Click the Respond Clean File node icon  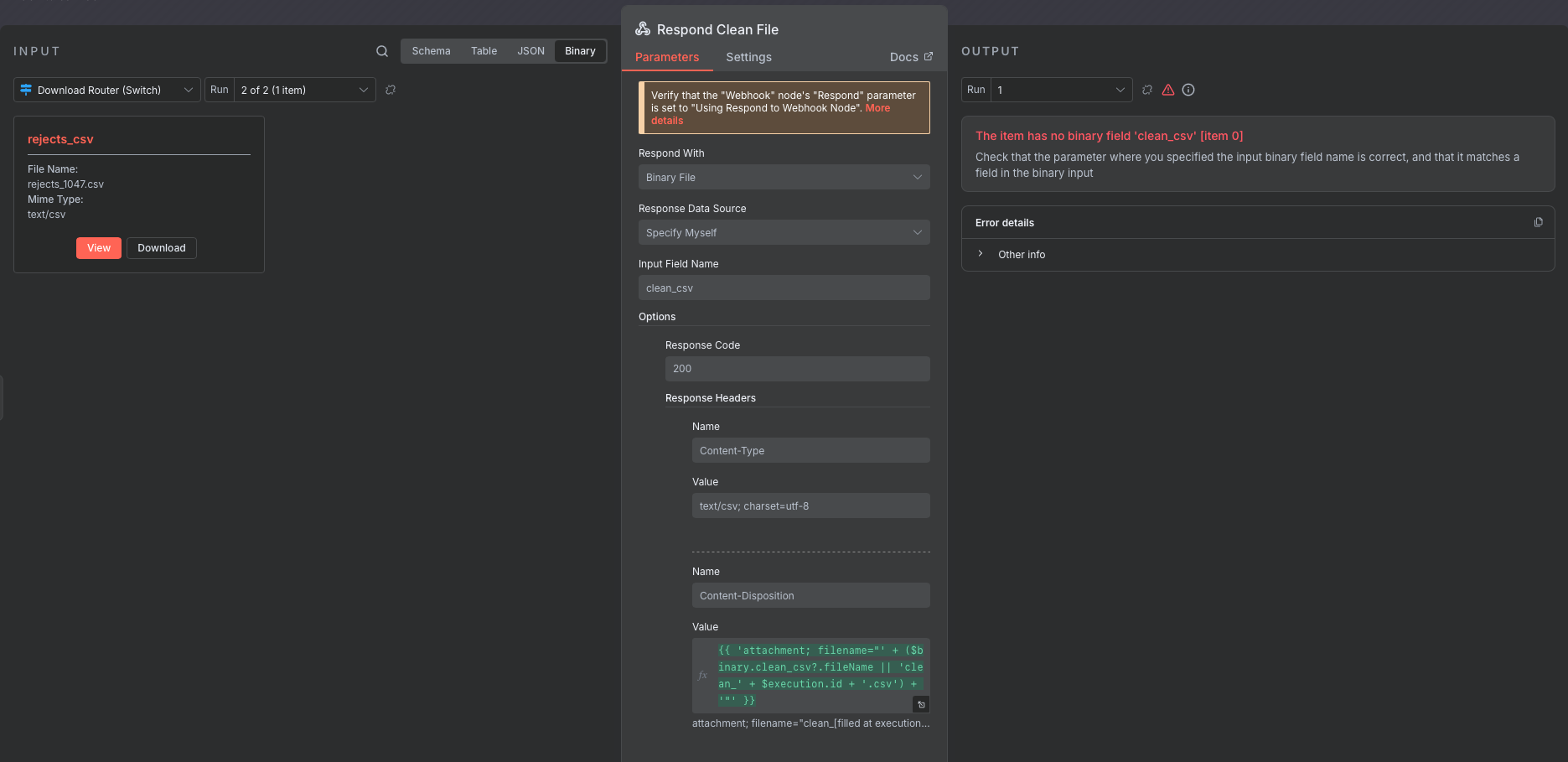click(643, 29)
